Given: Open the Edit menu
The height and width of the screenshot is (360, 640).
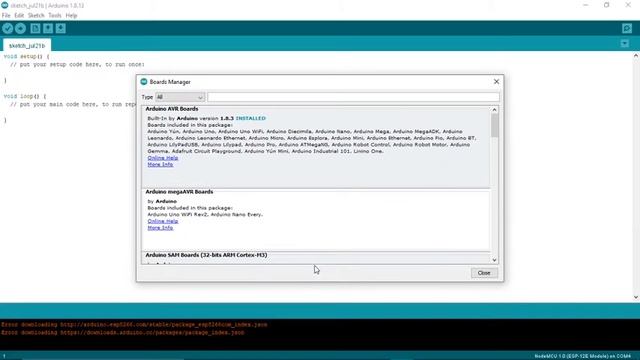Looking at the screenshot, I should 19,16.
